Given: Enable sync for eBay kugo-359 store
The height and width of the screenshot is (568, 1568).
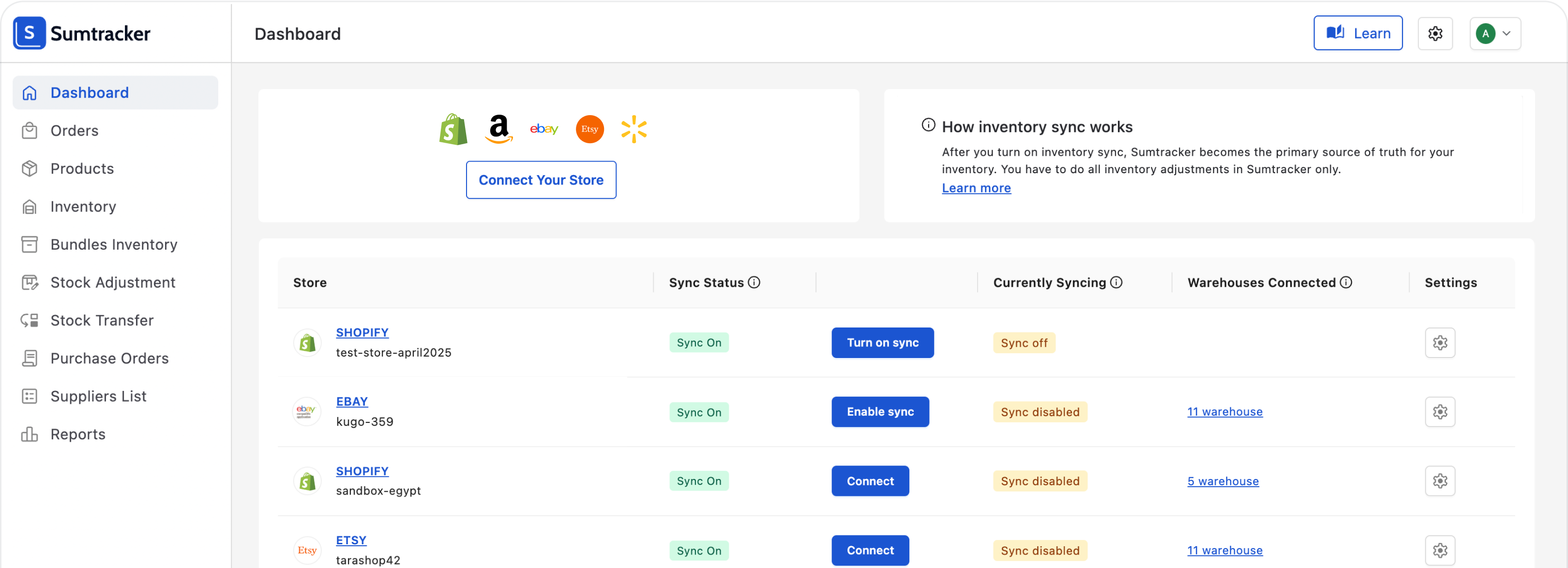Looking at the screenshot, I should coord(879,412).
